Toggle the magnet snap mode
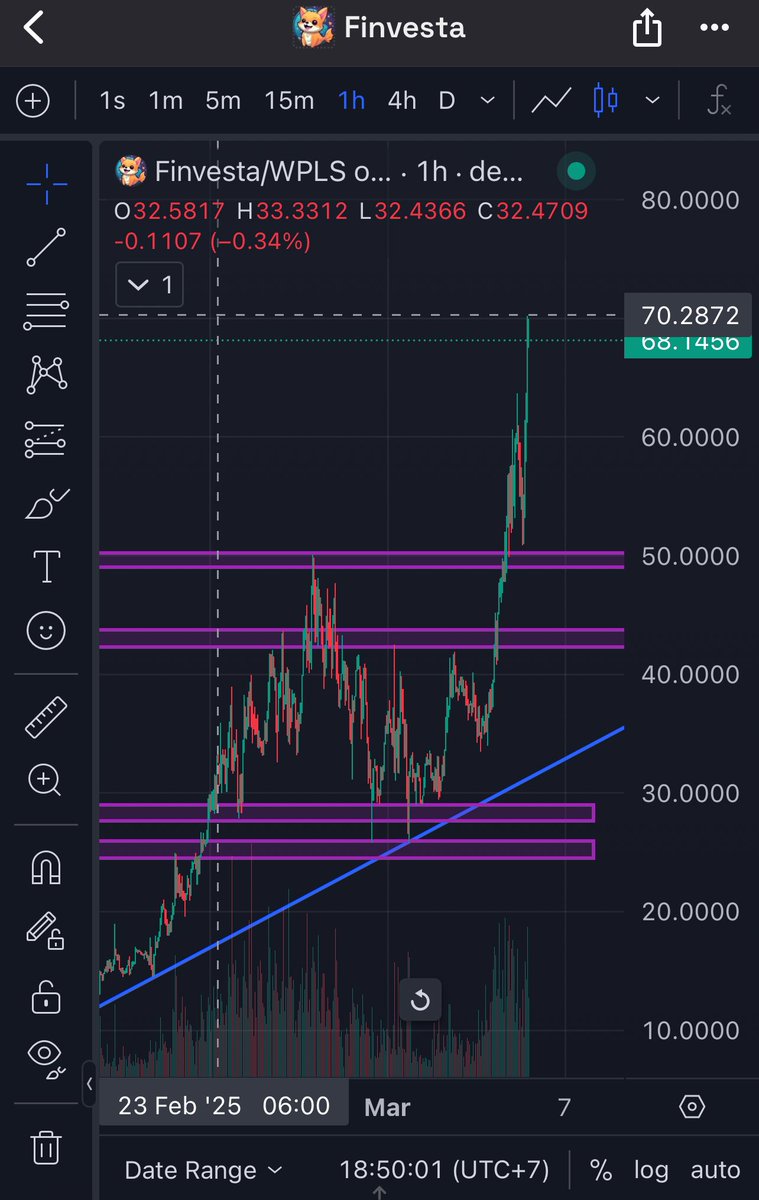The image size is (759, 1200). pyautogui.click(x=46, y=867)
